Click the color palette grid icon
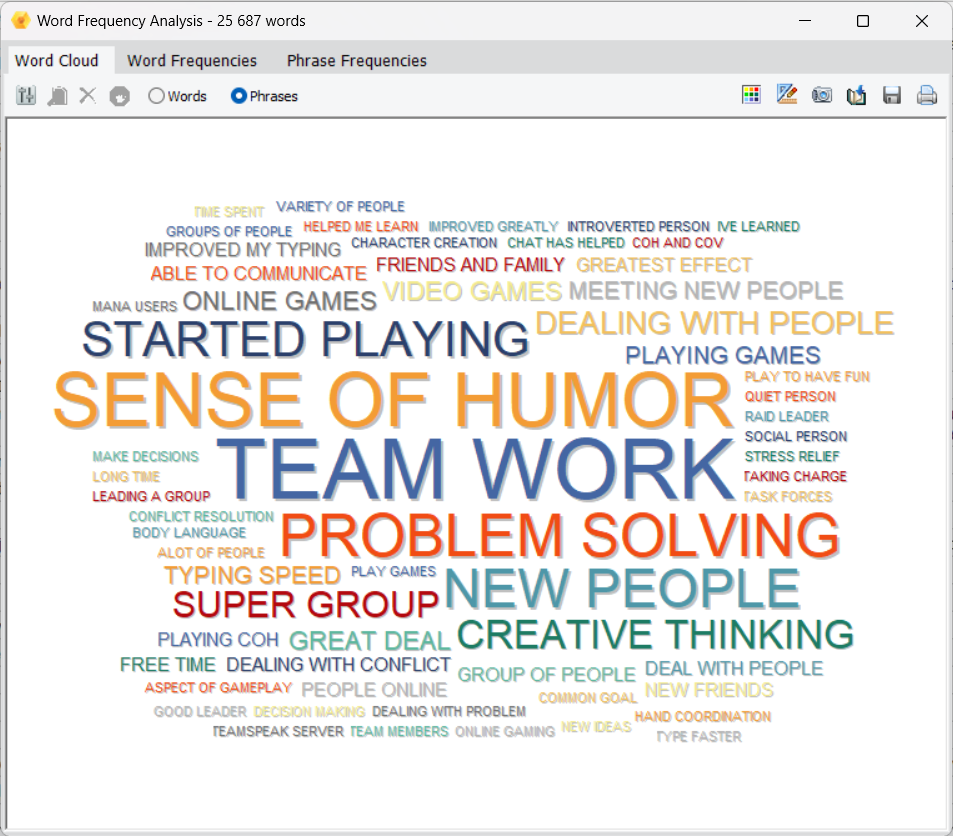This screenshot has width=953, height=836. coord(751,95)
